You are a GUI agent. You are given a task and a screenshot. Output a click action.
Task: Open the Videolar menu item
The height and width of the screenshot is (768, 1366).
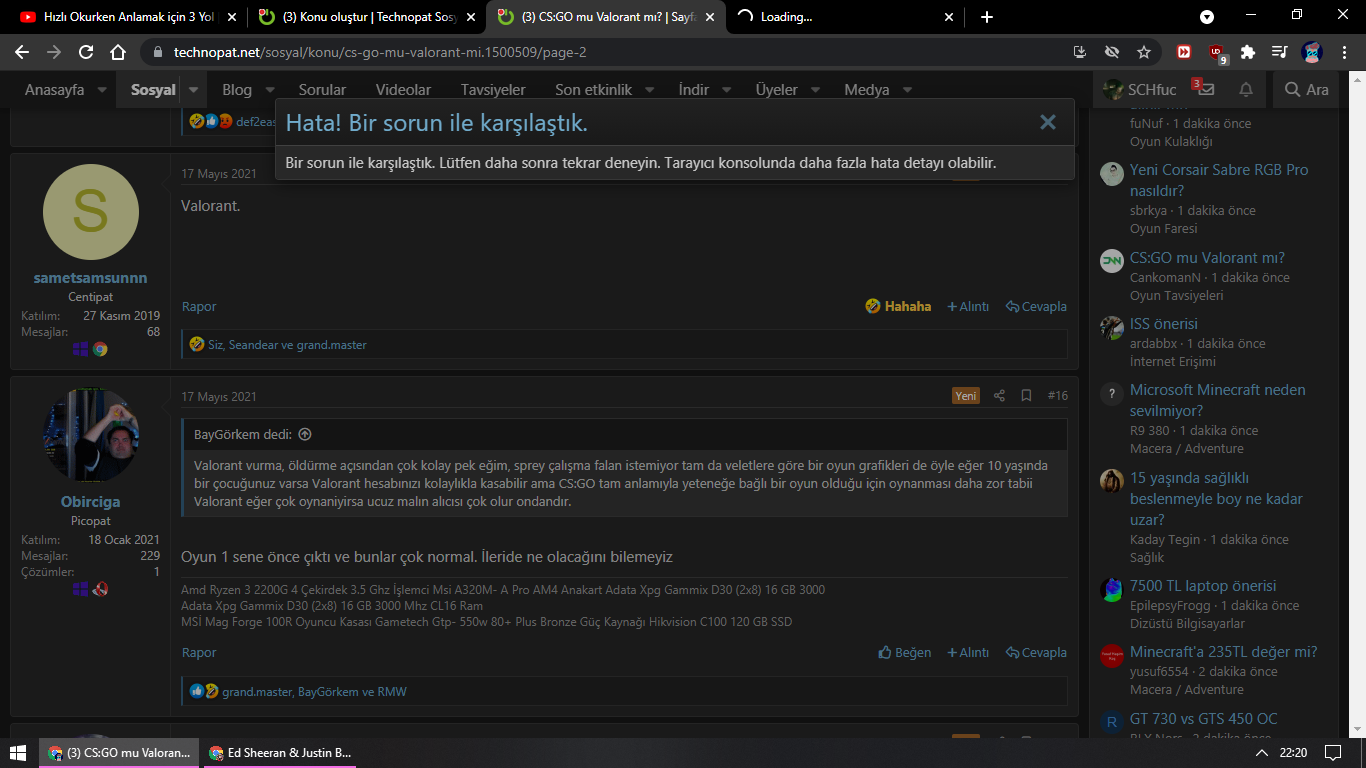coord(403,90)
